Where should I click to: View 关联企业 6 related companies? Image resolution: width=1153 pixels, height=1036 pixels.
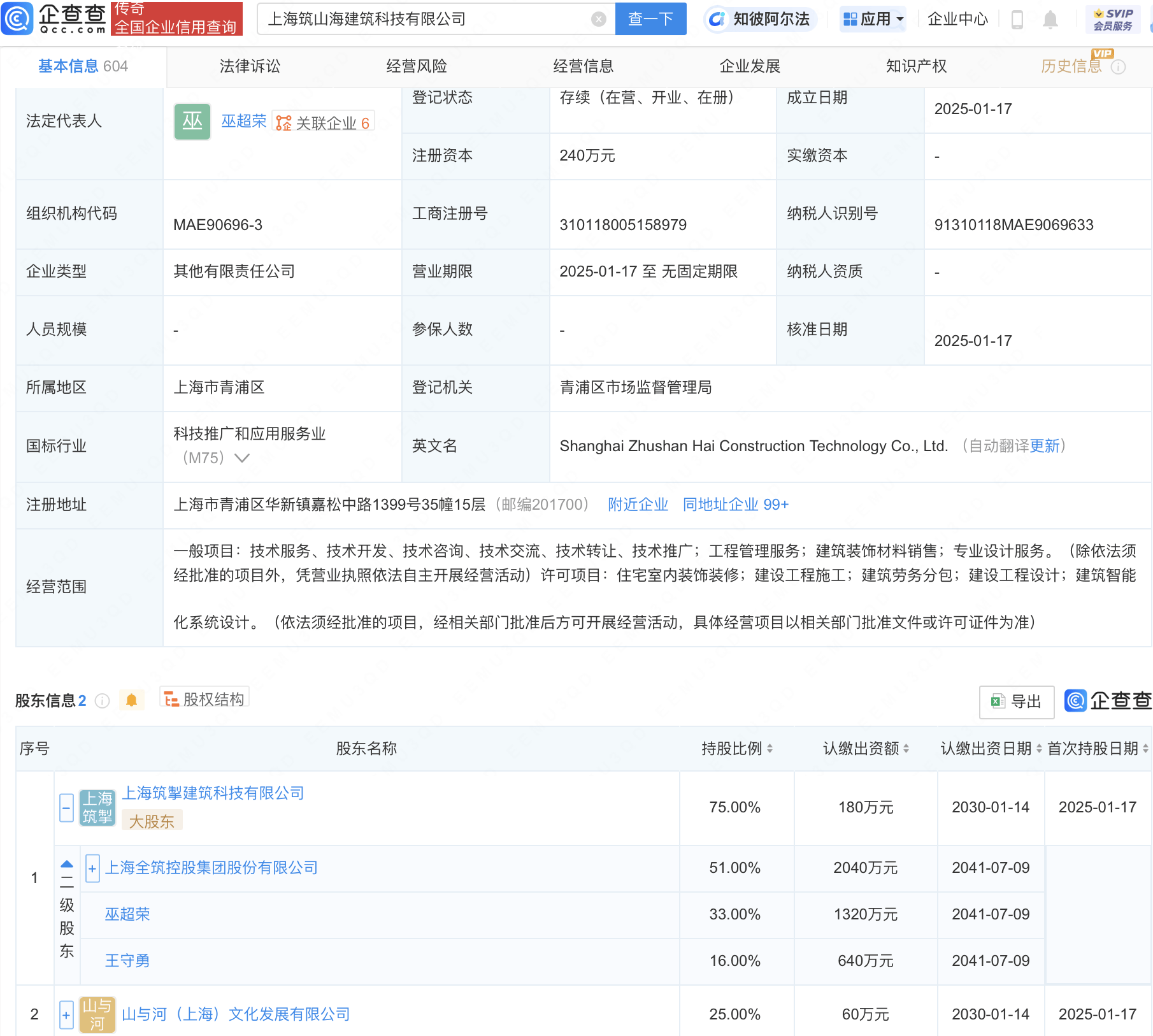[324, 122]
